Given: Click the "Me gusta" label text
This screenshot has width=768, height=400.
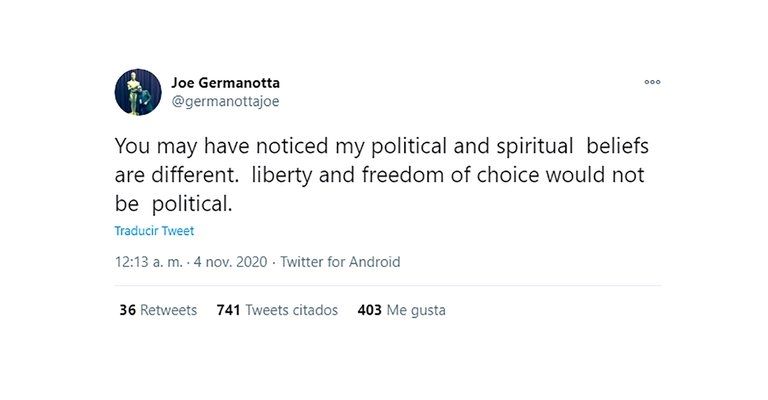Looking at the screenshot, I should click(x=416, y=310).
